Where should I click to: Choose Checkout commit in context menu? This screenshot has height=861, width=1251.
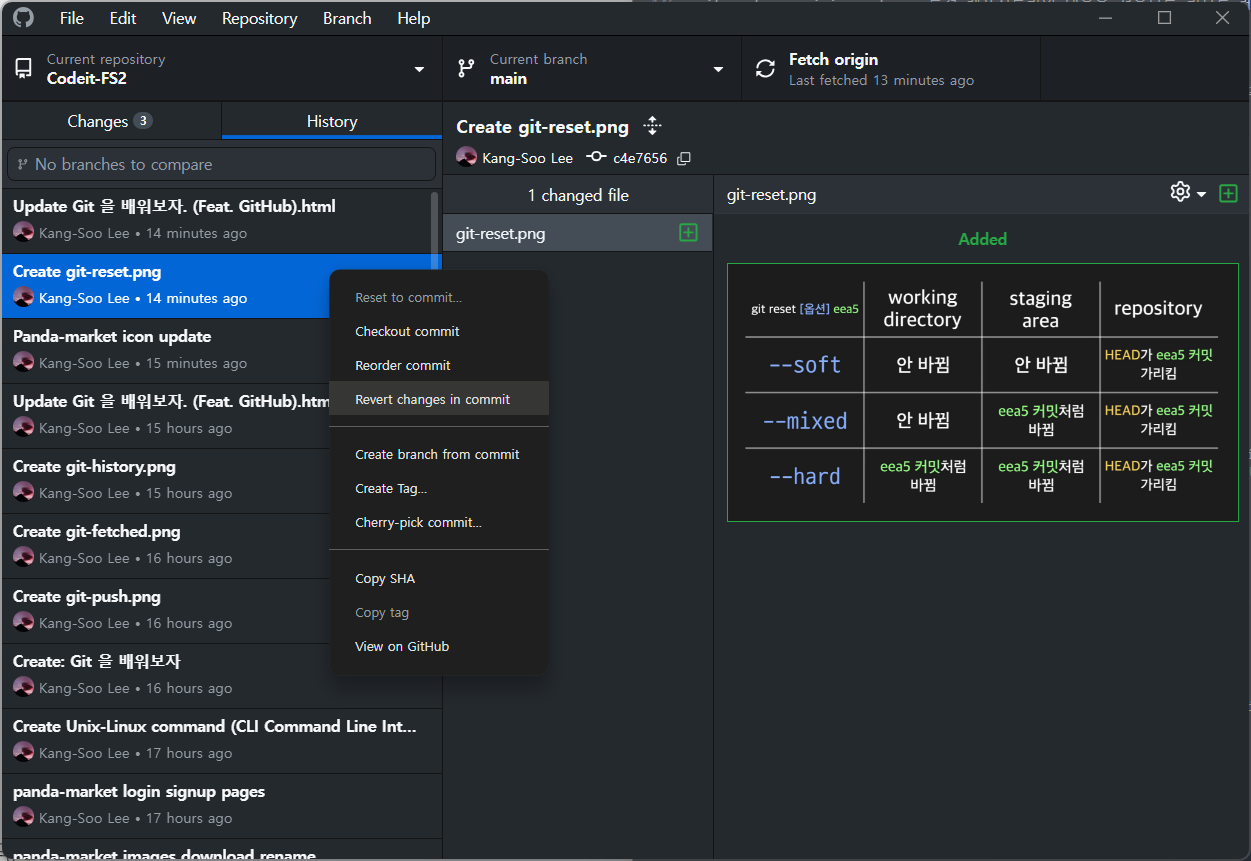click(439, 331)
